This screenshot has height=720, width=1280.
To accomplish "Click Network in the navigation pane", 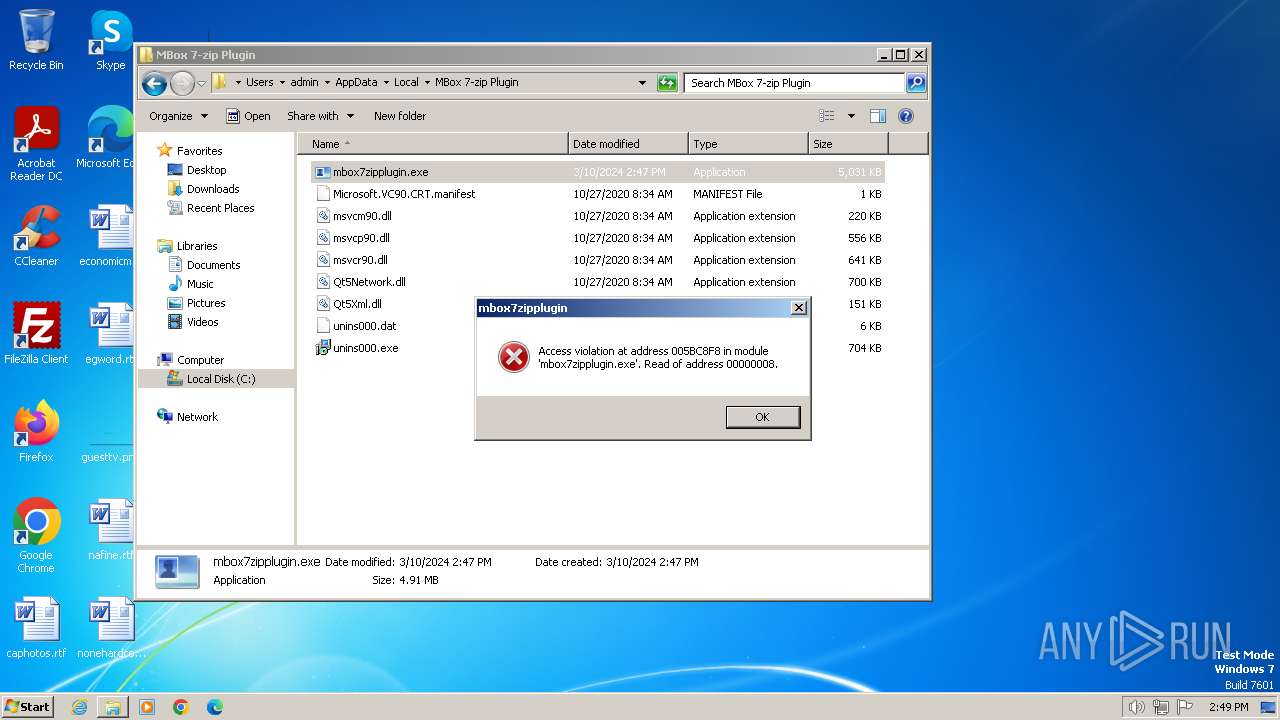I will pyautogui.click(x=197, y=417).
